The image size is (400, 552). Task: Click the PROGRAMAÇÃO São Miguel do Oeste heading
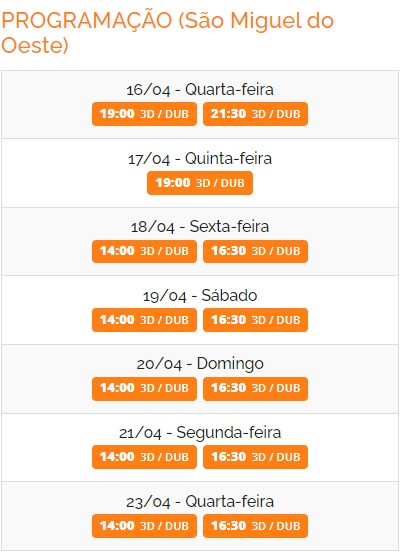[x=168, y=32]
